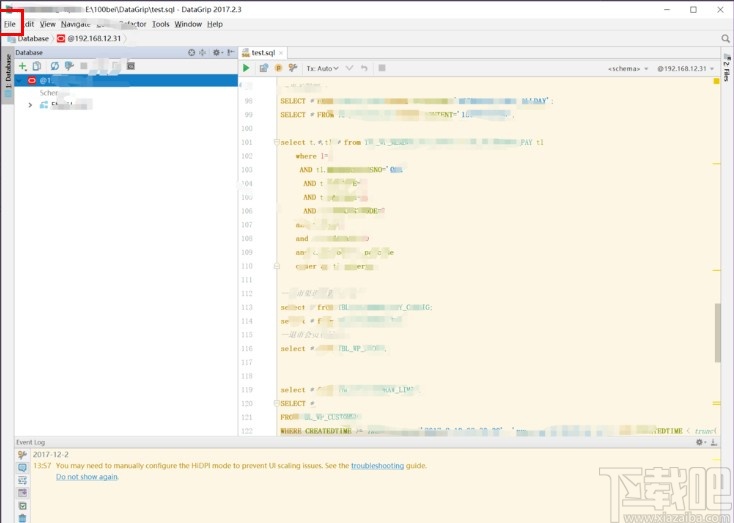Hide the Database panel using the pin icon
734x523 pixels.
point(231,52)
